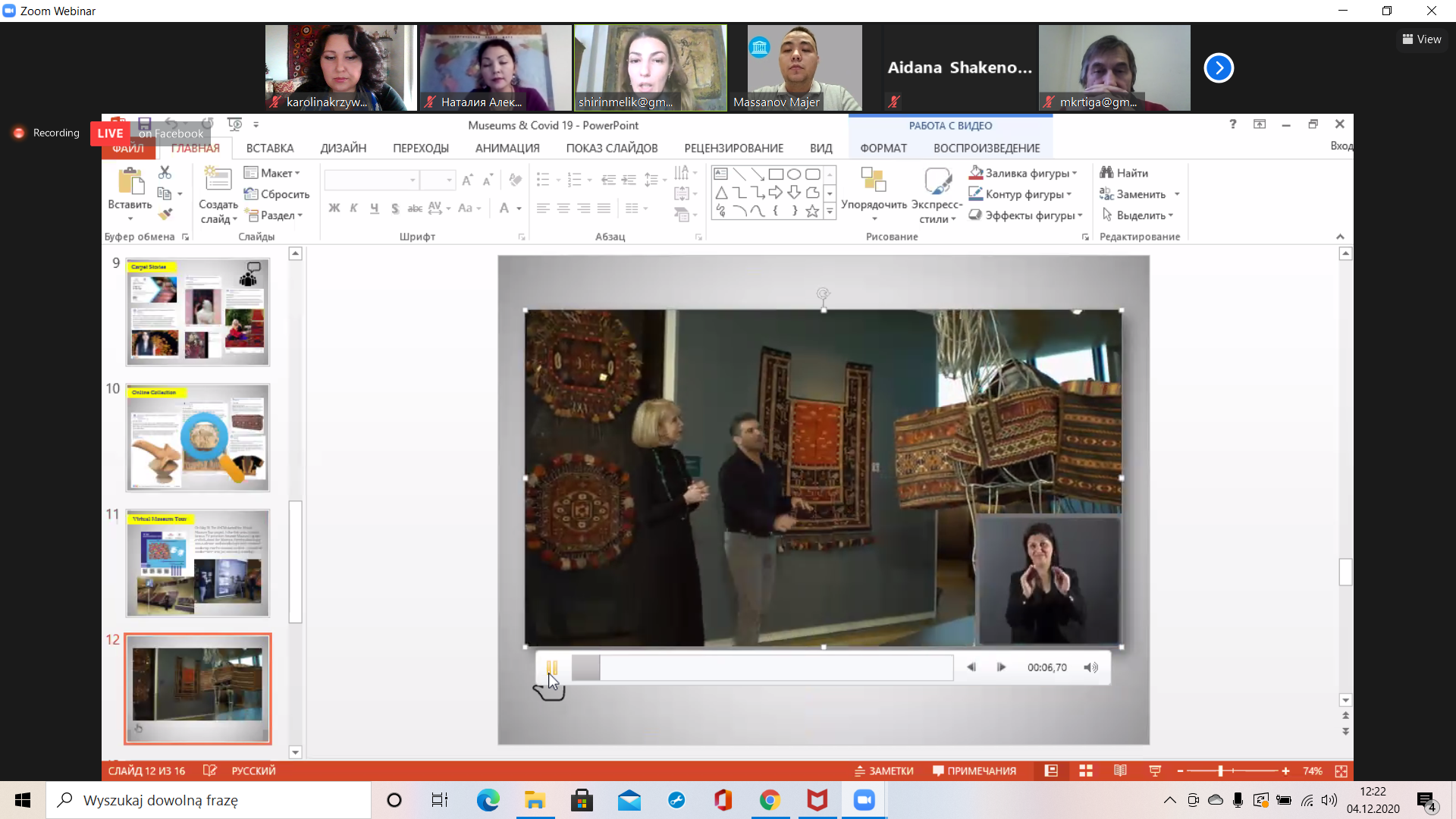Open the Layout (Макет) dropdown

272,173
